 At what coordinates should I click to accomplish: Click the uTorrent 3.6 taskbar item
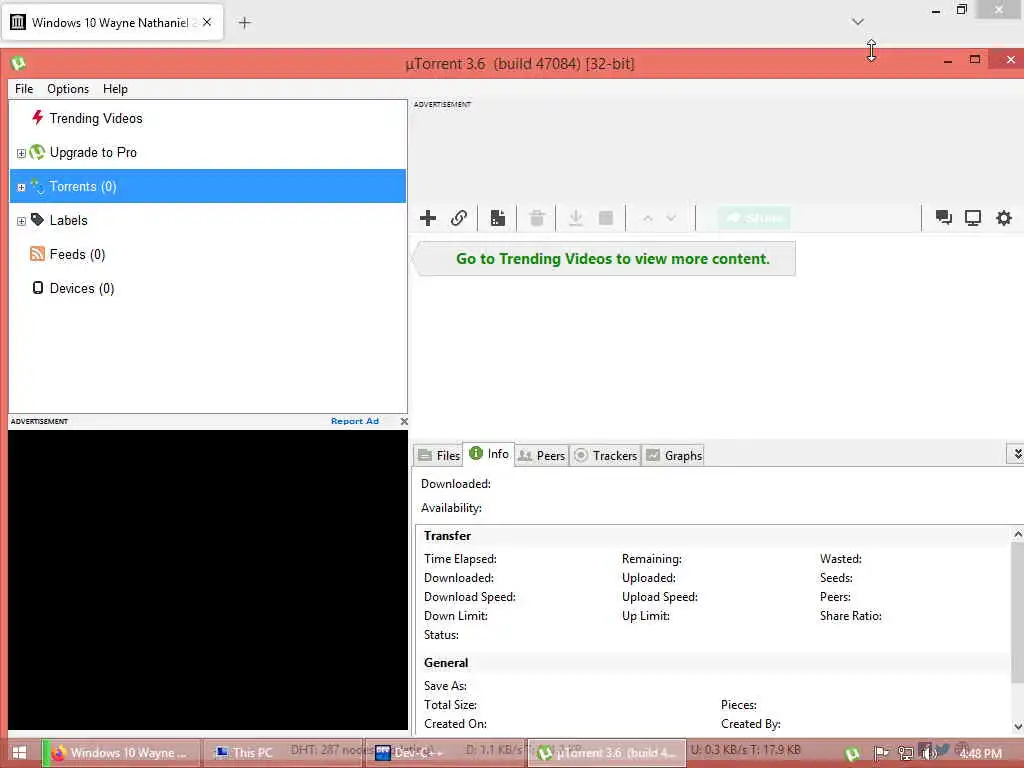(x=606, y=753)
